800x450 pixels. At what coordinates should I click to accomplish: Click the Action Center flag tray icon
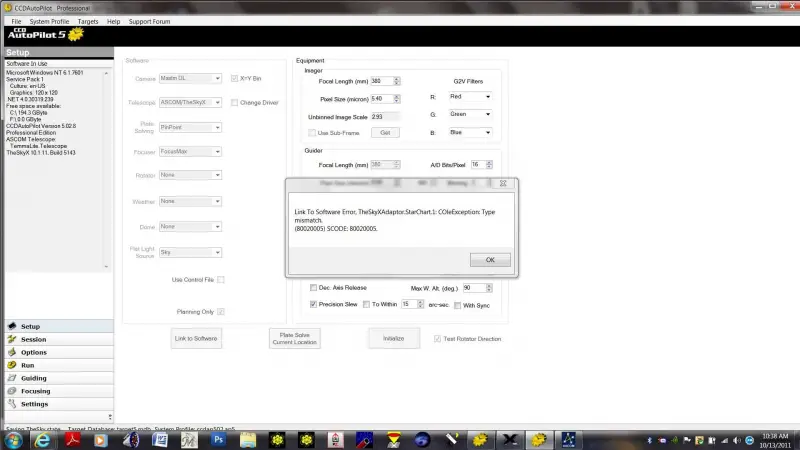687,440
